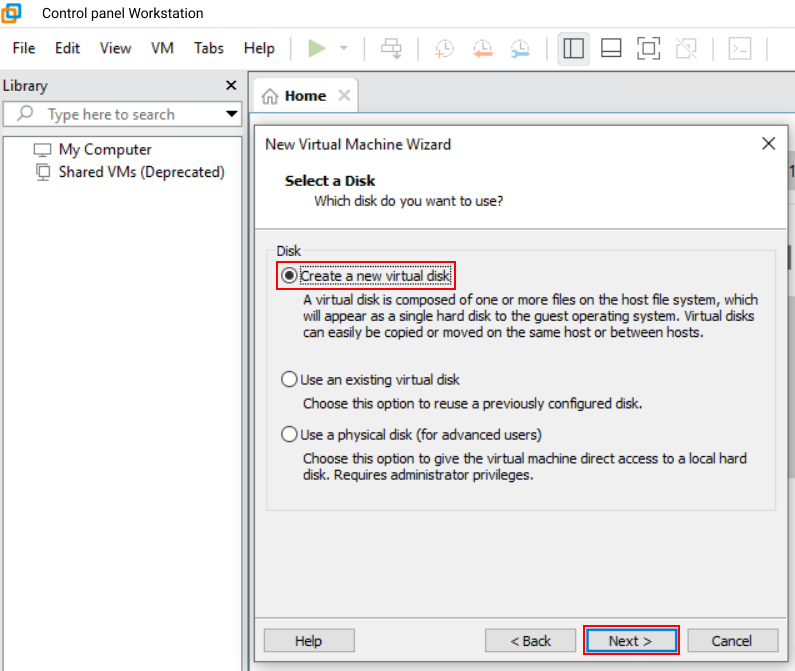Expand the library search dropdown arrow
This screenshot has height=671, width=795.
point(231,114)
